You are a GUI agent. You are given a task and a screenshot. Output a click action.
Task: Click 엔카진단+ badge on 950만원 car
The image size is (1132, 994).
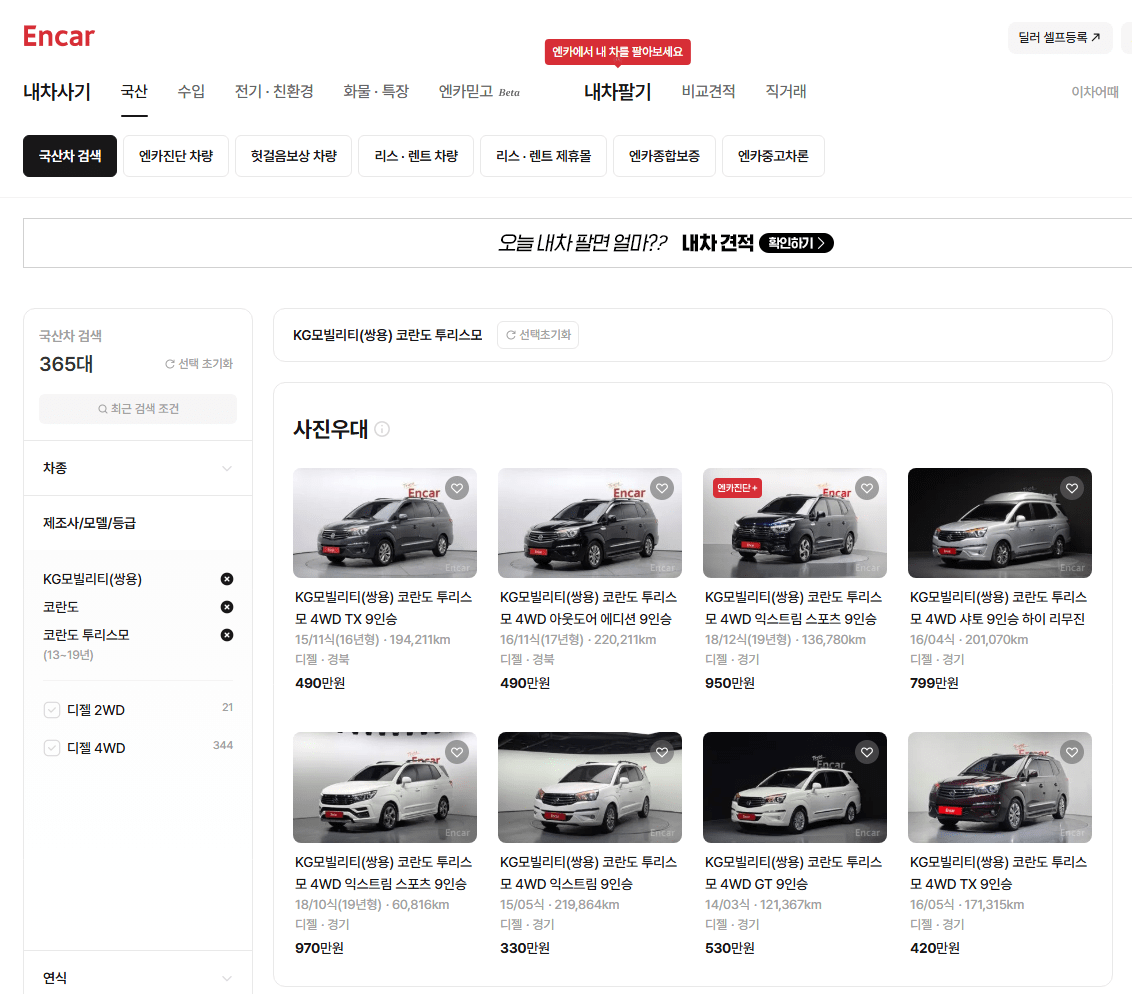tap(737, 488)
